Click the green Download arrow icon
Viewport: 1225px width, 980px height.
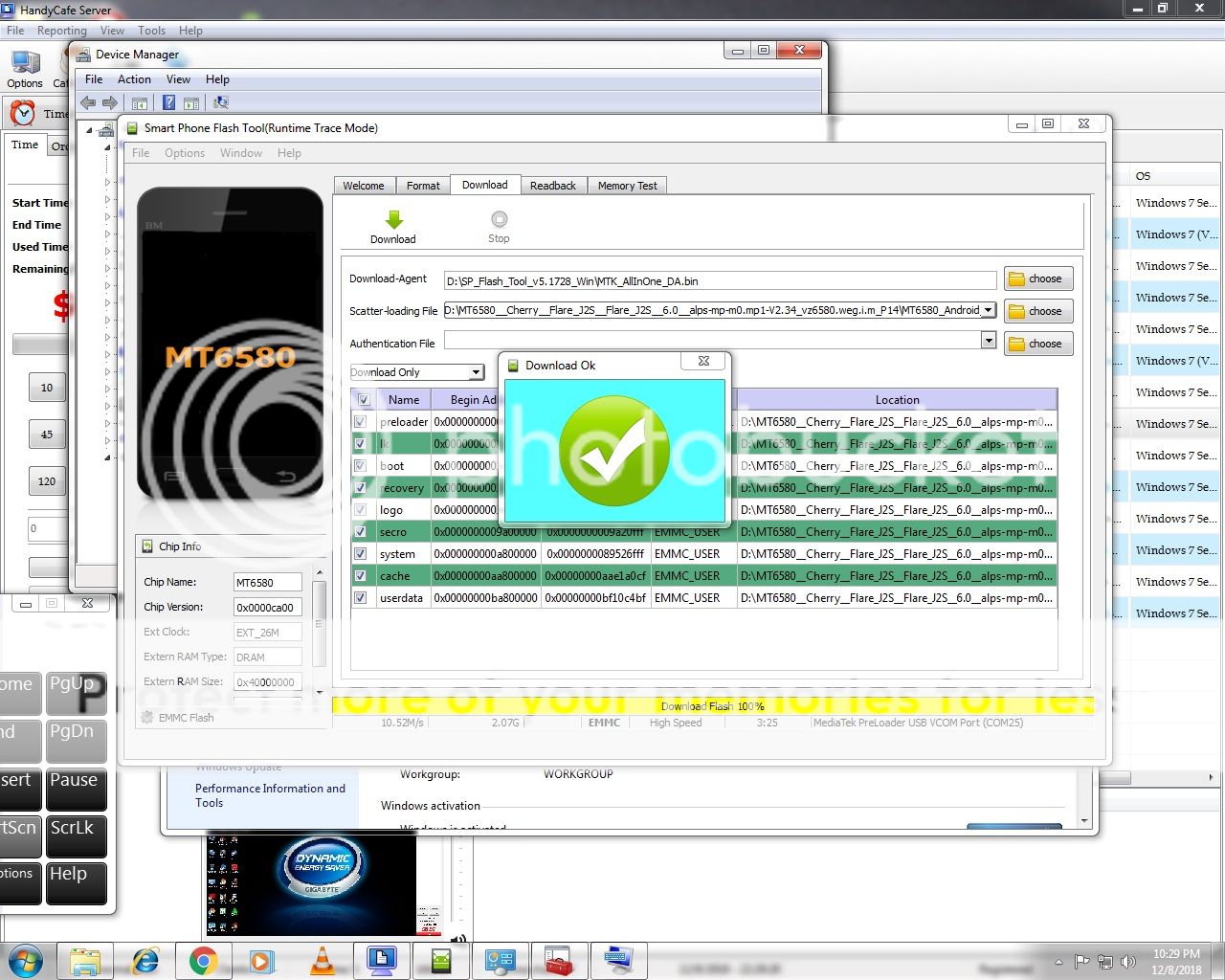click(393, 220)
